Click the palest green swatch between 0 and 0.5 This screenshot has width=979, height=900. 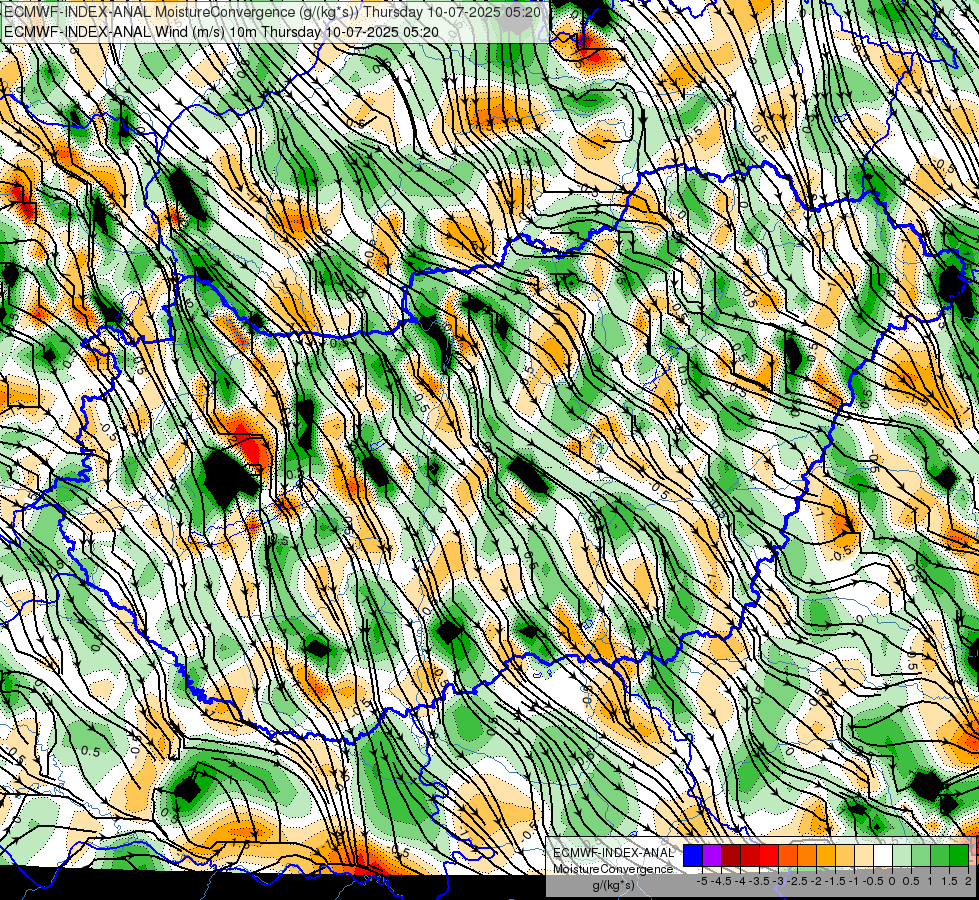click(x=902, y=856)
